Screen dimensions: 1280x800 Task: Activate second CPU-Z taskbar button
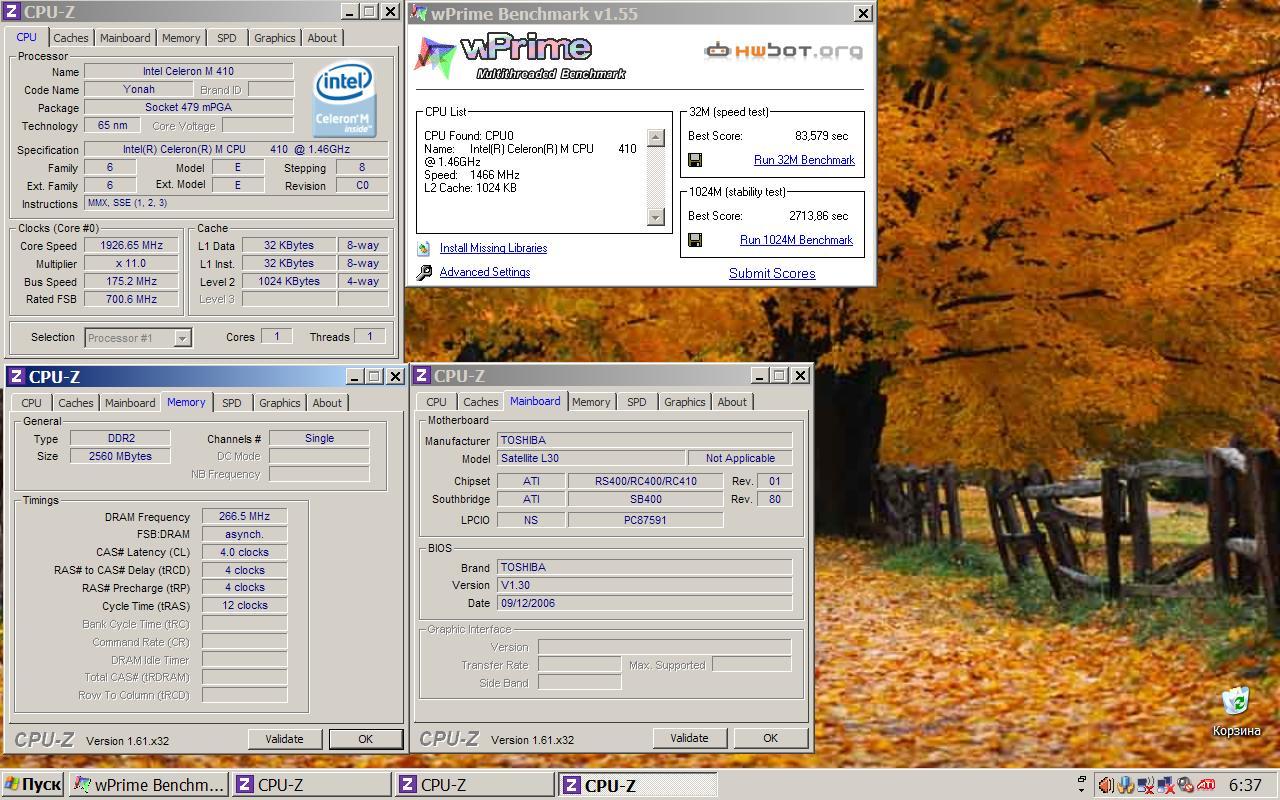point(475,785)
